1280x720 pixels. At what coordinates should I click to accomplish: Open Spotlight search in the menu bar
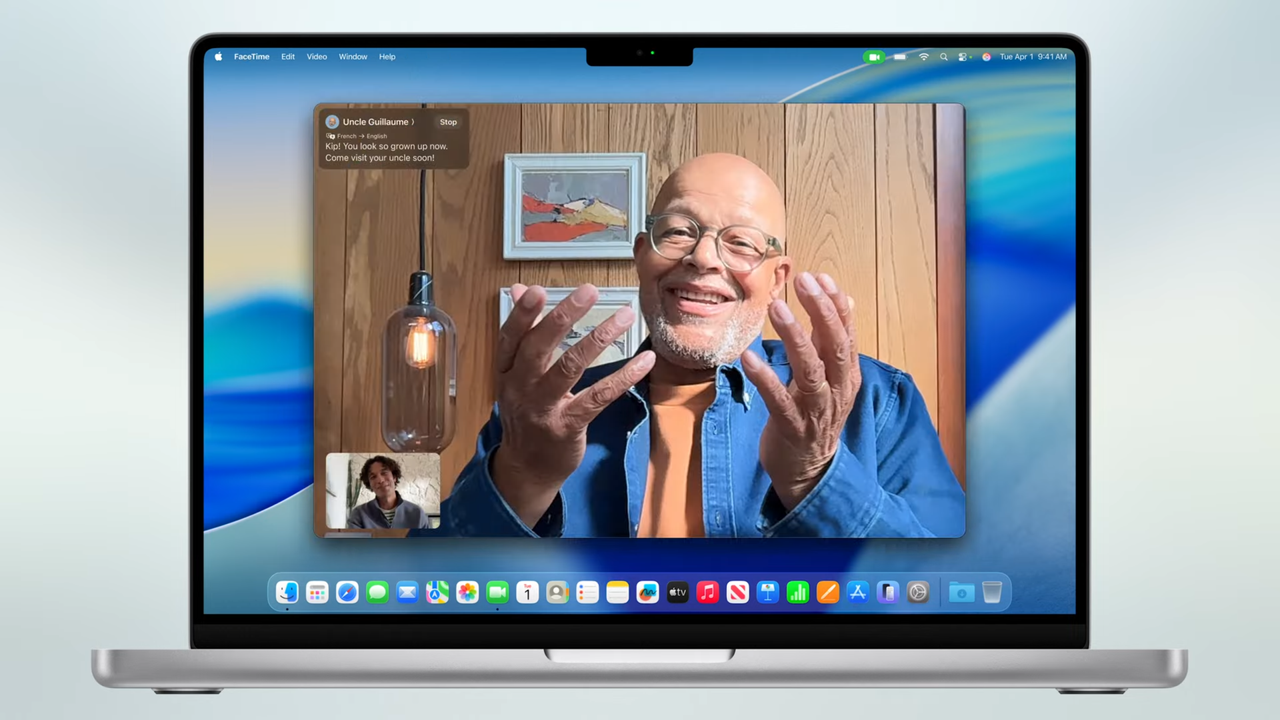click(944, 57)
